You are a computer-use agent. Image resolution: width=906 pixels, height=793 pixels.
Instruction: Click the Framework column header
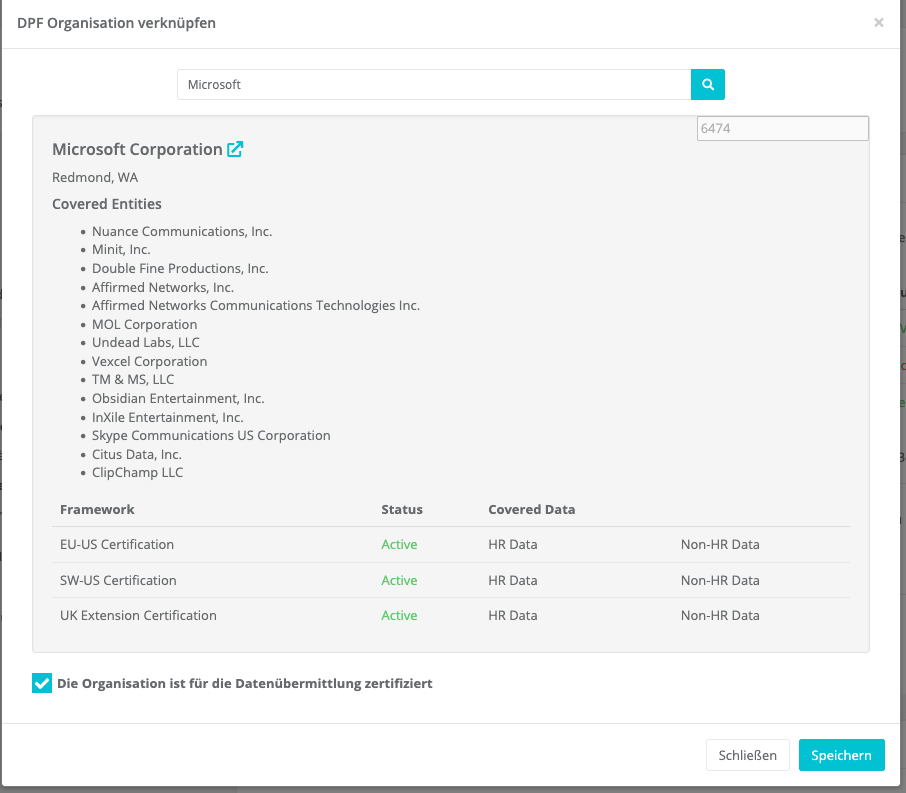click(97, 509)
